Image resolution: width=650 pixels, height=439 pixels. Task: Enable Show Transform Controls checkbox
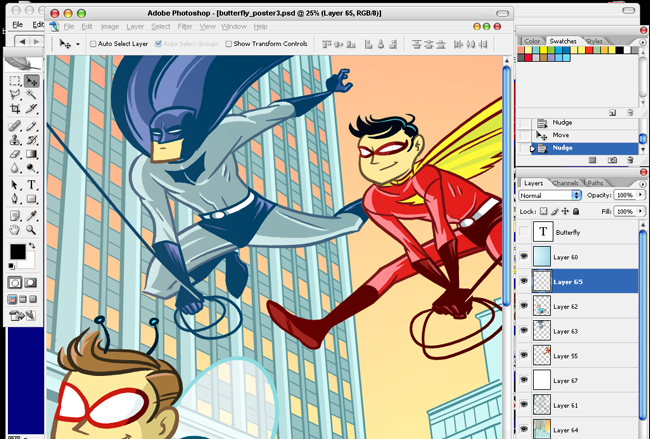point(228,44)
